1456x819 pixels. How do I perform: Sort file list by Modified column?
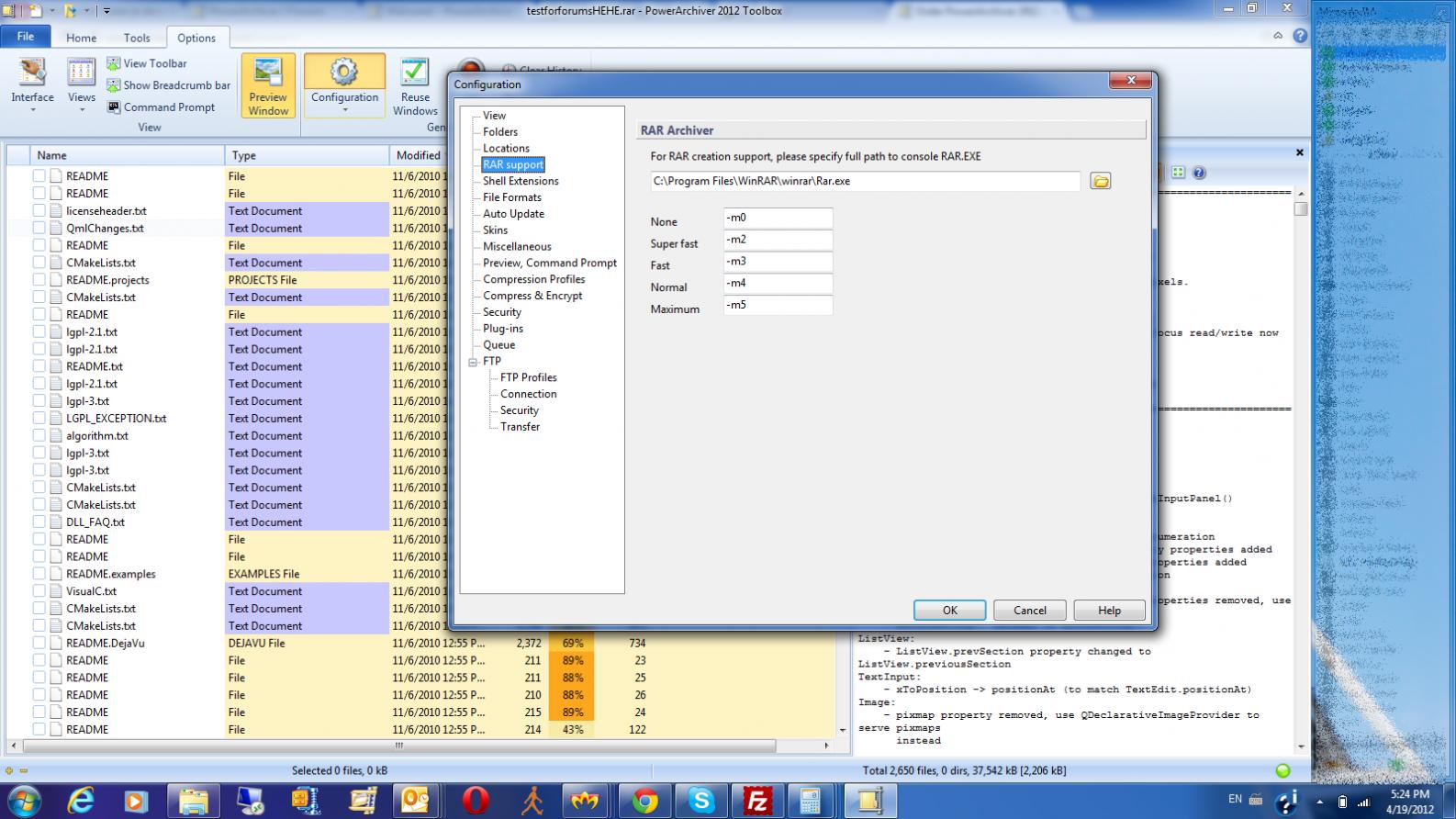(419, 155)
